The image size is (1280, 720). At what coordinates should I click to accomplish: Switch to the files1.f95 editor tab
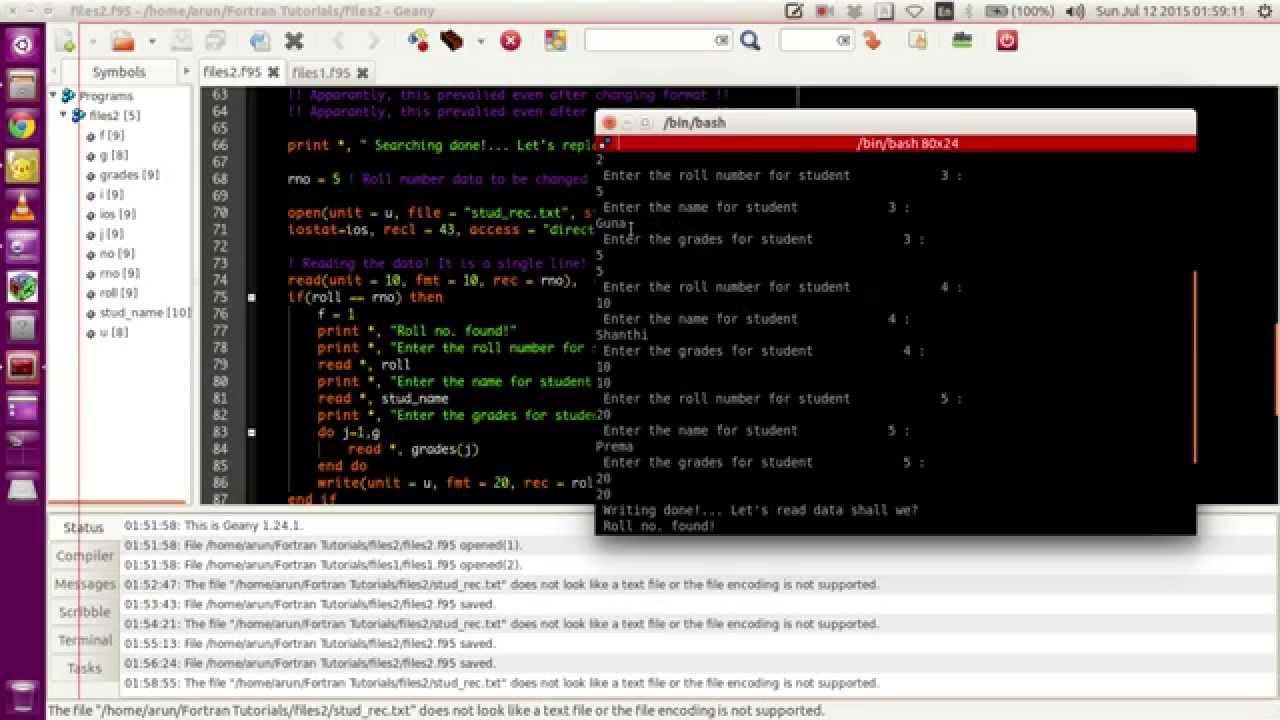pos(321,73)
